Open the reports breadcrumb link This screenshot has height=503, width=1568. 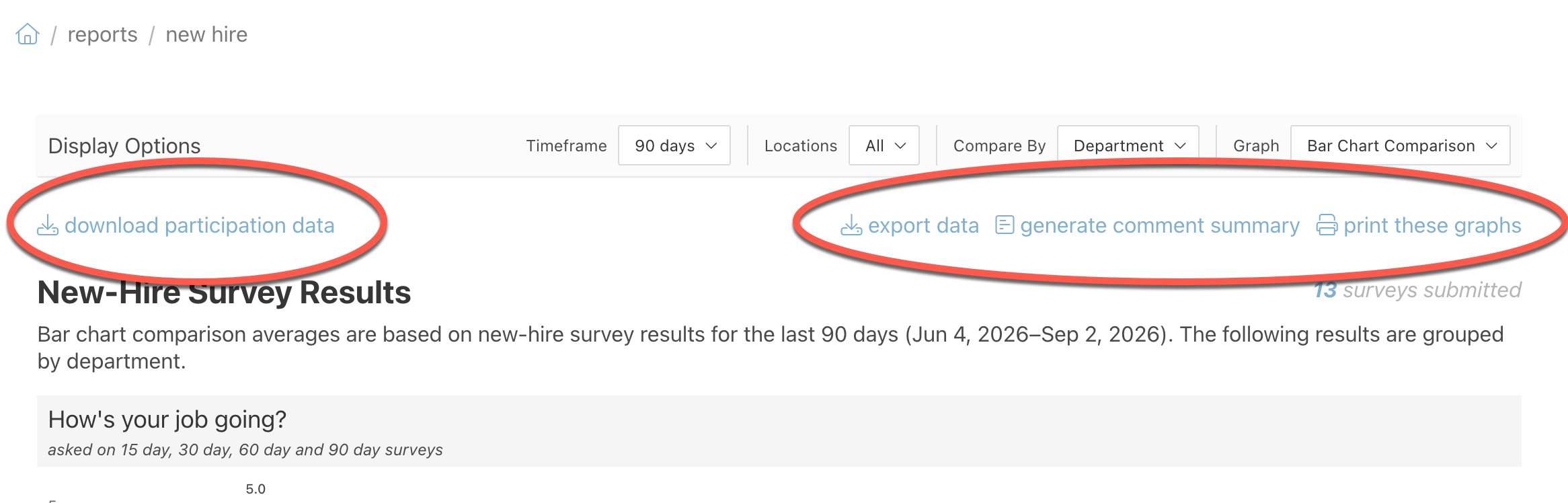102,34
